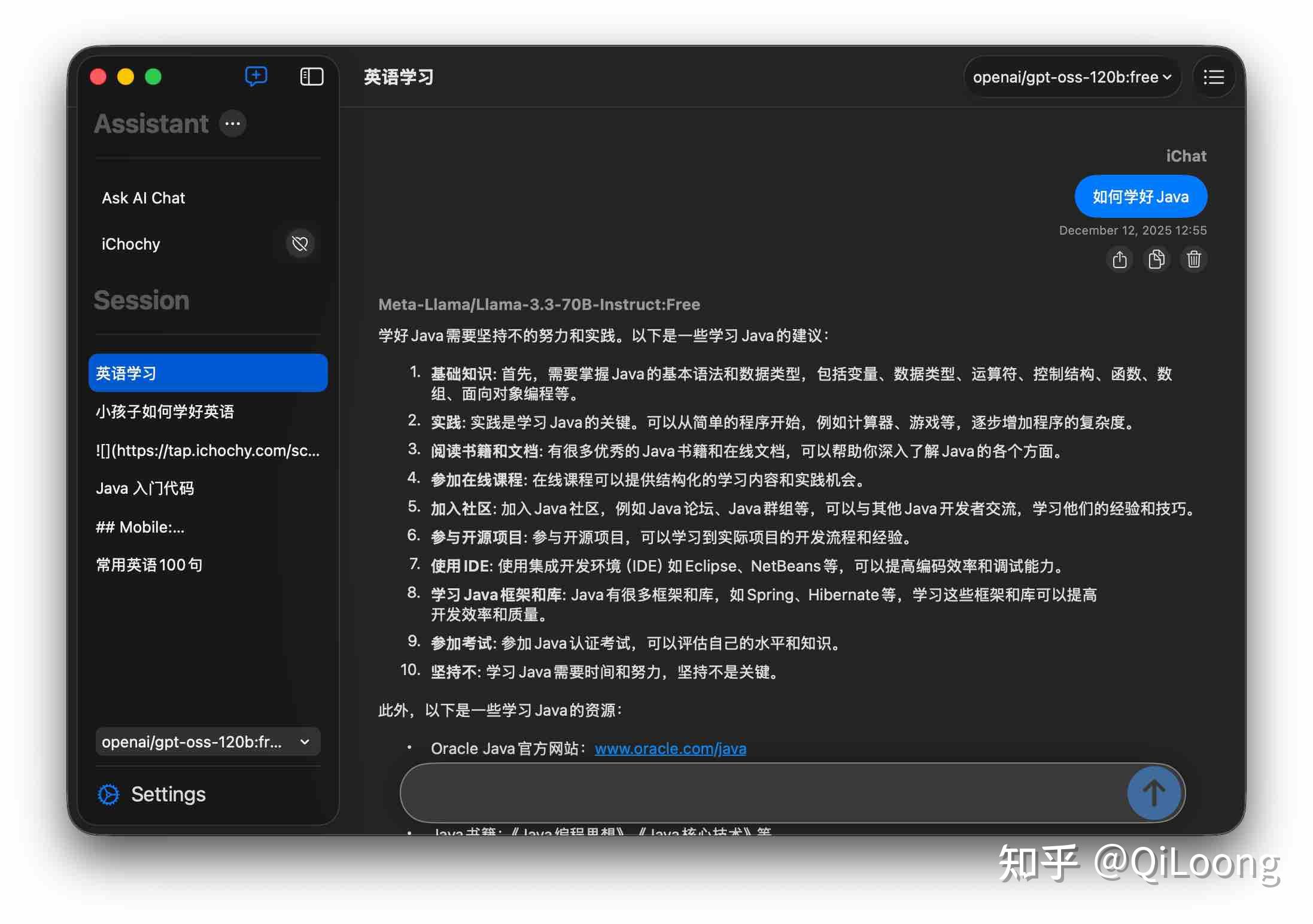Open the Settings gear icon
Screen dimensions: 1313x924
[x=108, y=794]
